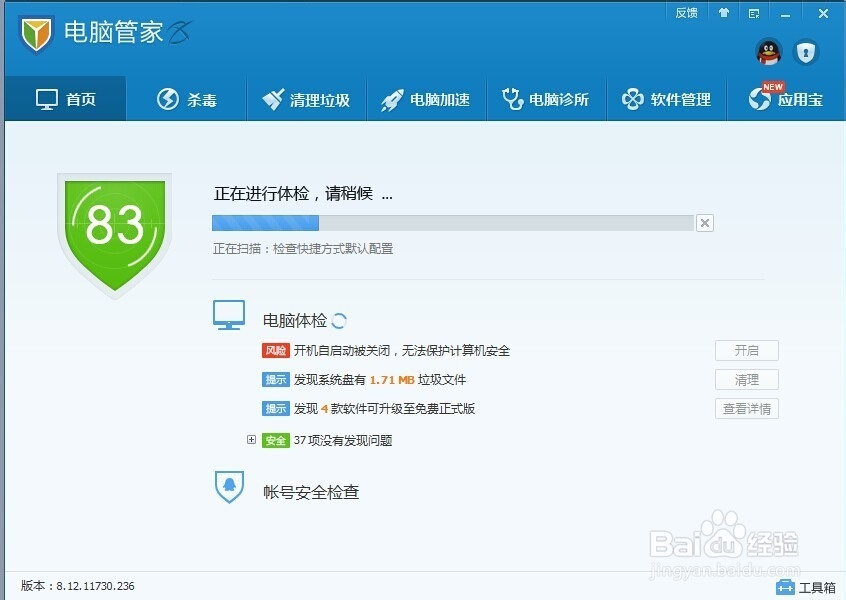846x600 pixels.
Task: Click the 提示 tag beside 4款软件 upgrade
Action: [276, 409]
